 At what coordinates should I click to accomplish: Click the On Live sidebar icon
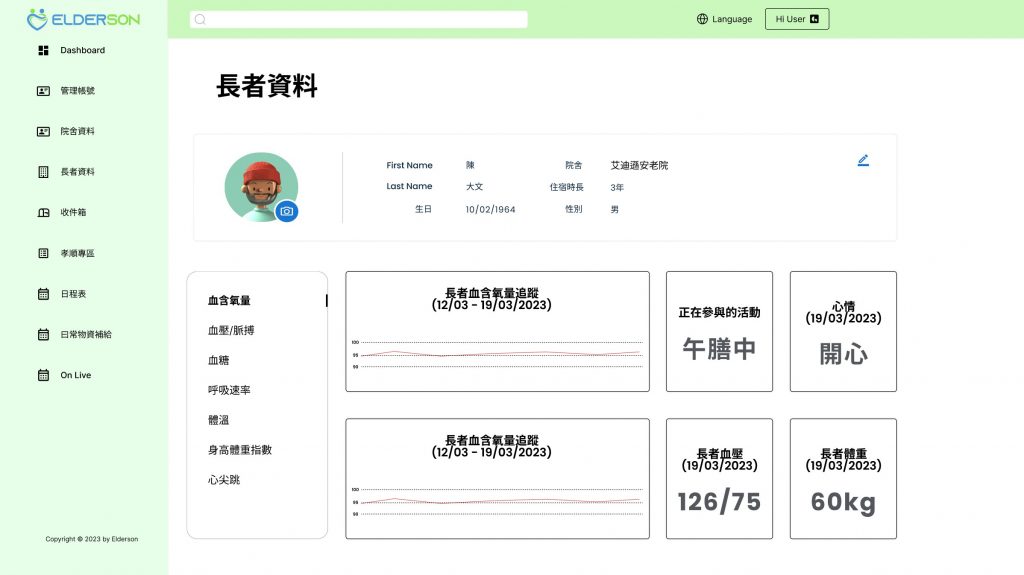click(43, 375)
